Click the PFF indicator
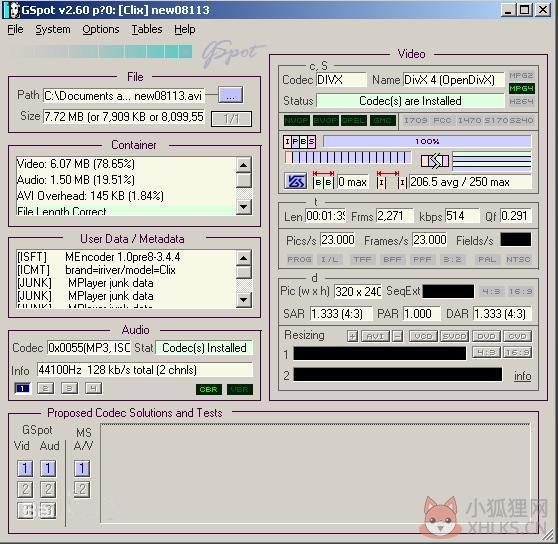Image resolution: width=558 pixels, height=544 pixels. [422, 259]
